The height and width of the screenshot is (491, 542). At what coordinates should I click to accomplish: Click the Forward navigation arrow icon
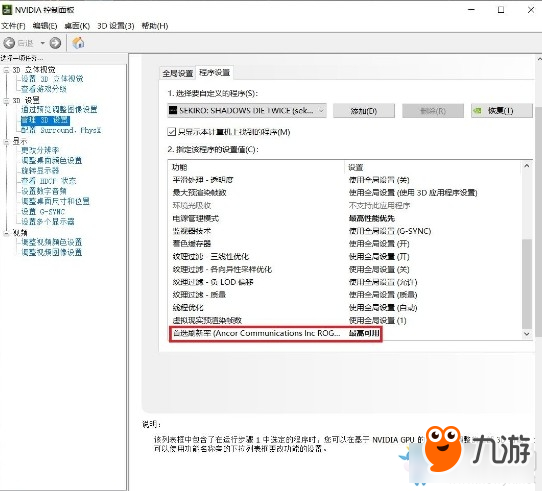[55, 43]
